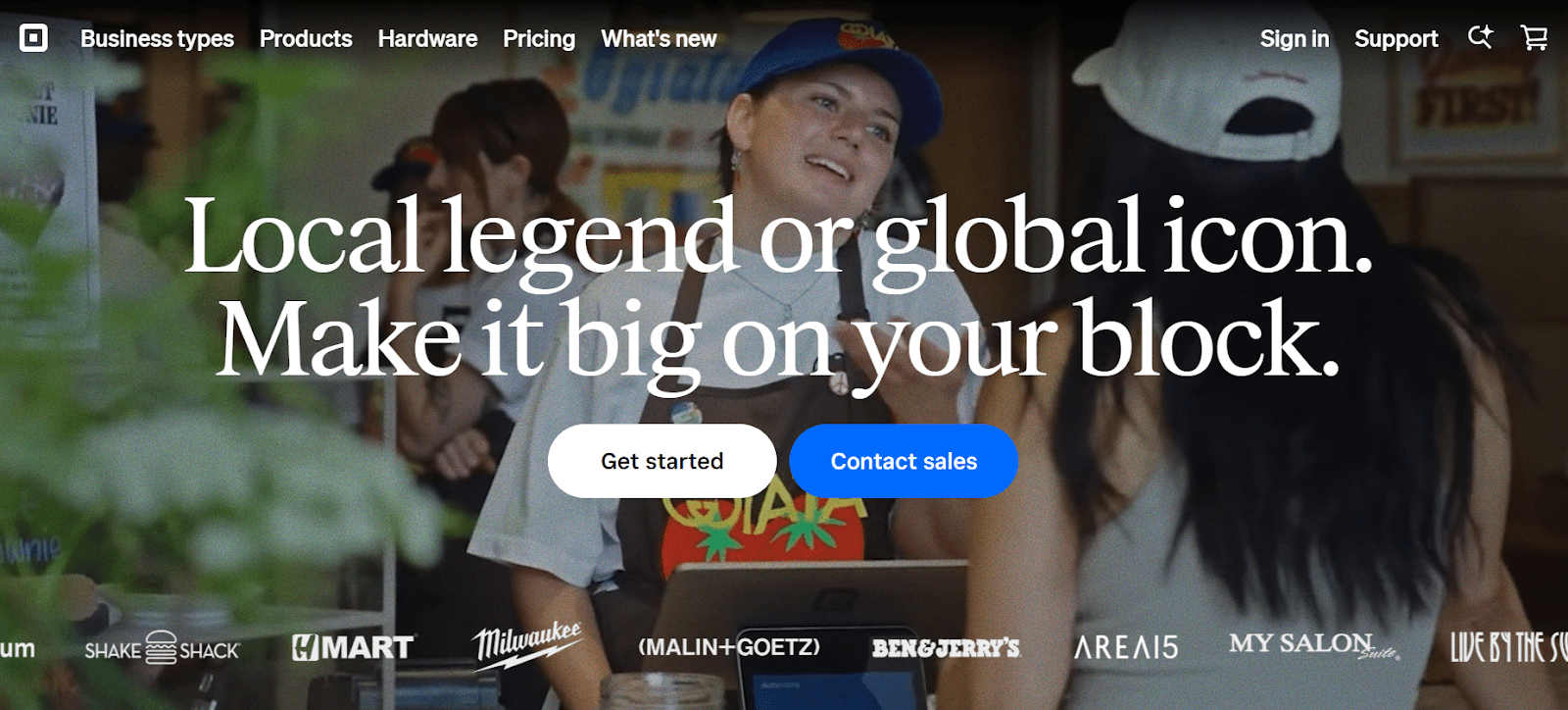The width and height of the screenshot is (1568, 710).
Task: Click the Ben & Jerry's logo
Action: pos(946,648)
